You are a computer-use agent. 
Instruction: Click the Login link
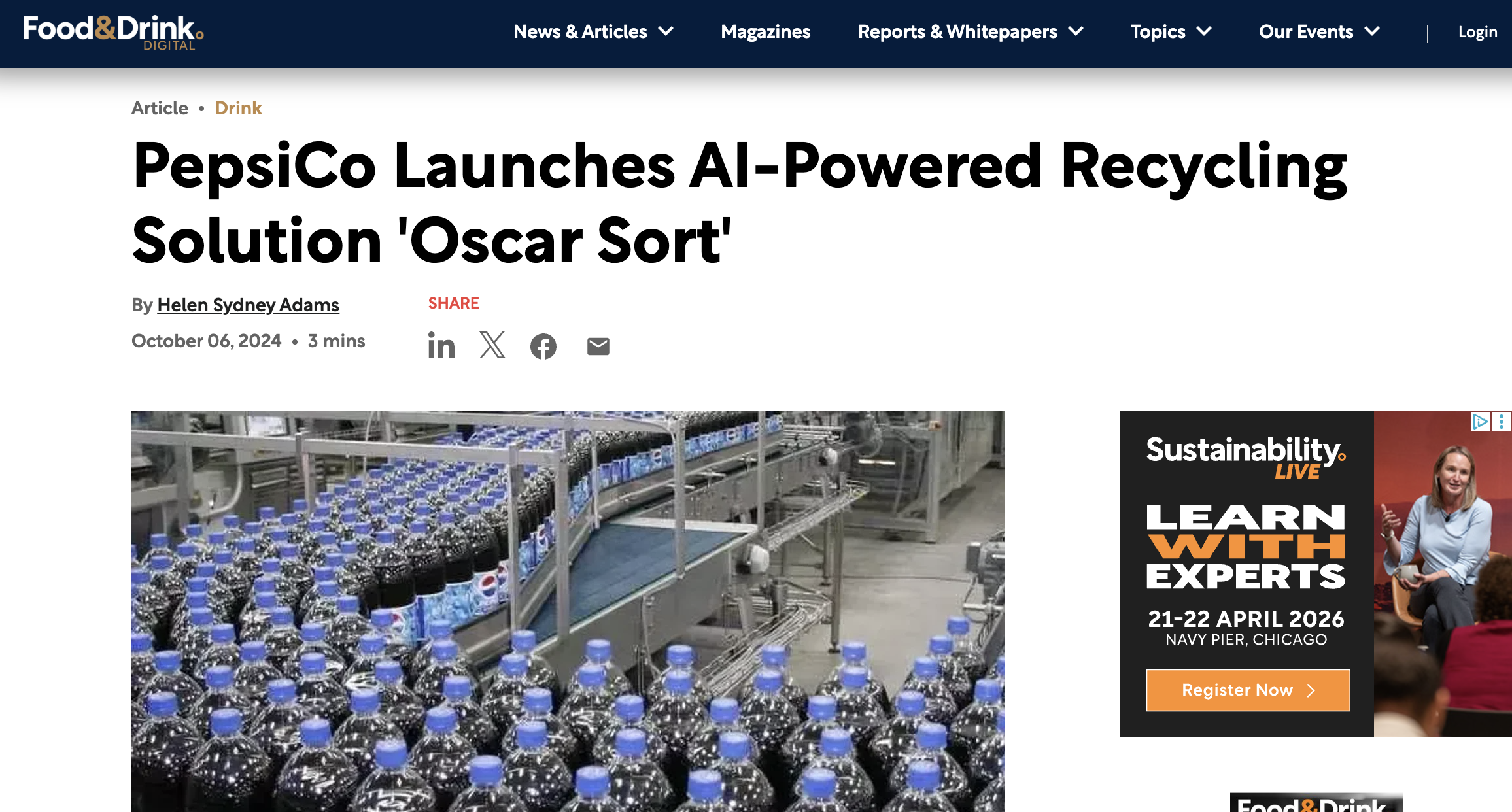[1477, 32]
